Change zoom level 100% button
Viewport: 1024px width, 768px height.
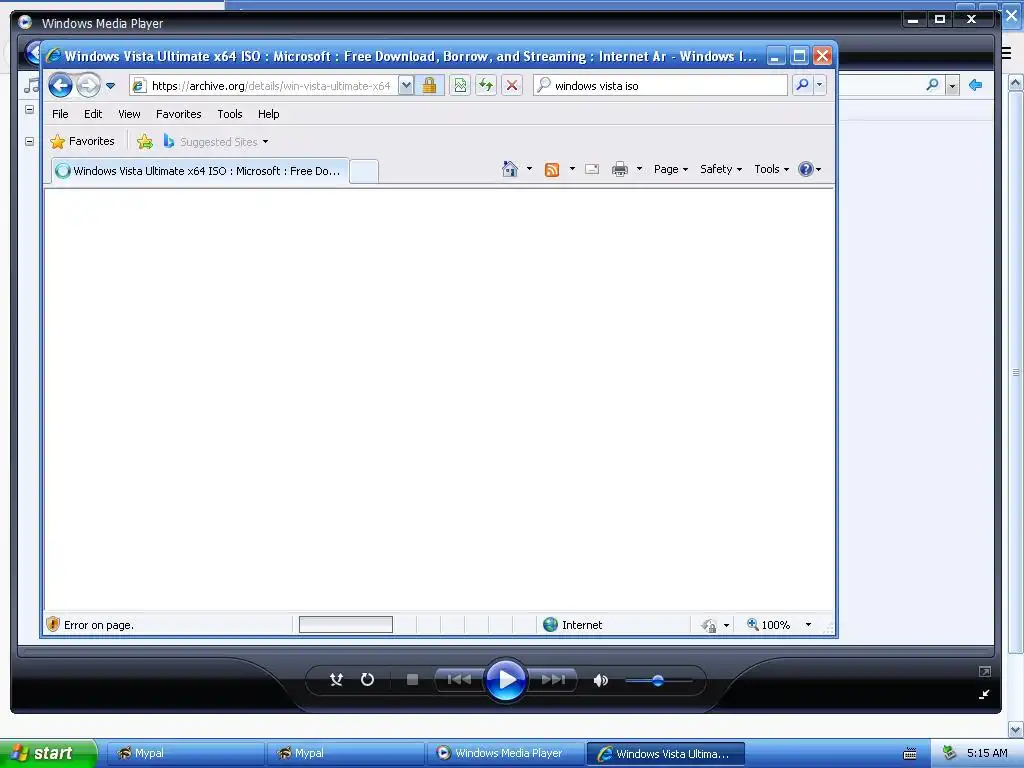[x=769, y=625]
